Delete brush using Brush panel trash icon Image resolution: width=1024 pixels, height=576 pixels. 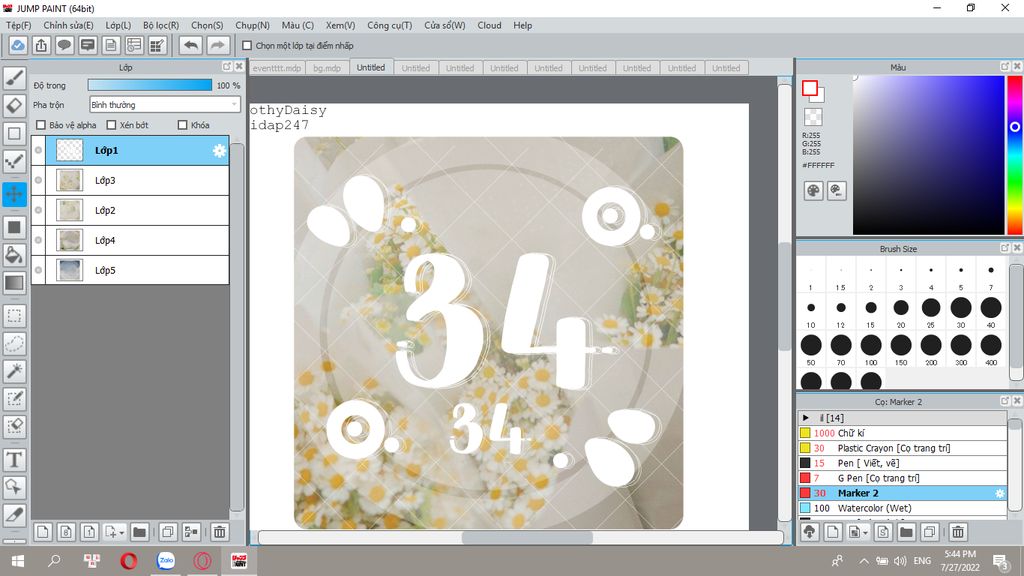click(x=957, y=532)
